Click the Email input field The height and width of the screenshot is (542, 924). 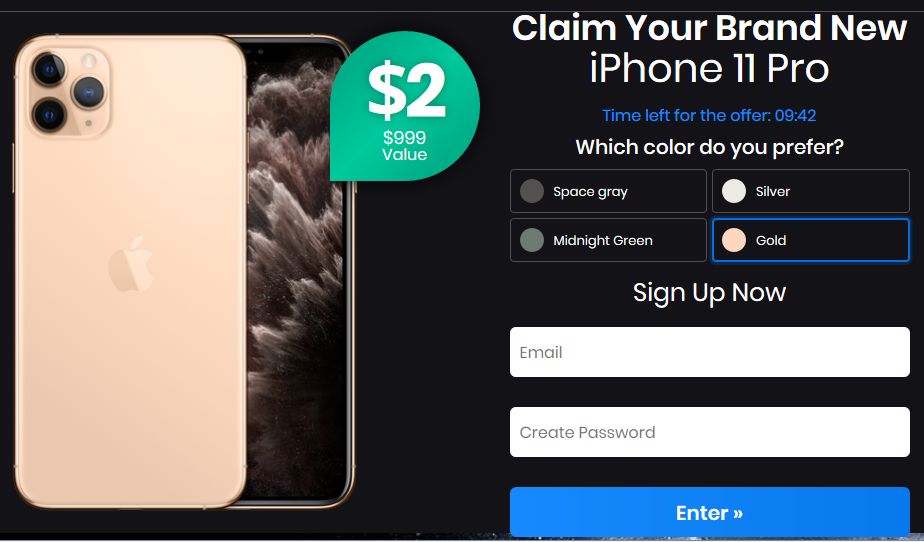coord(710,352)
